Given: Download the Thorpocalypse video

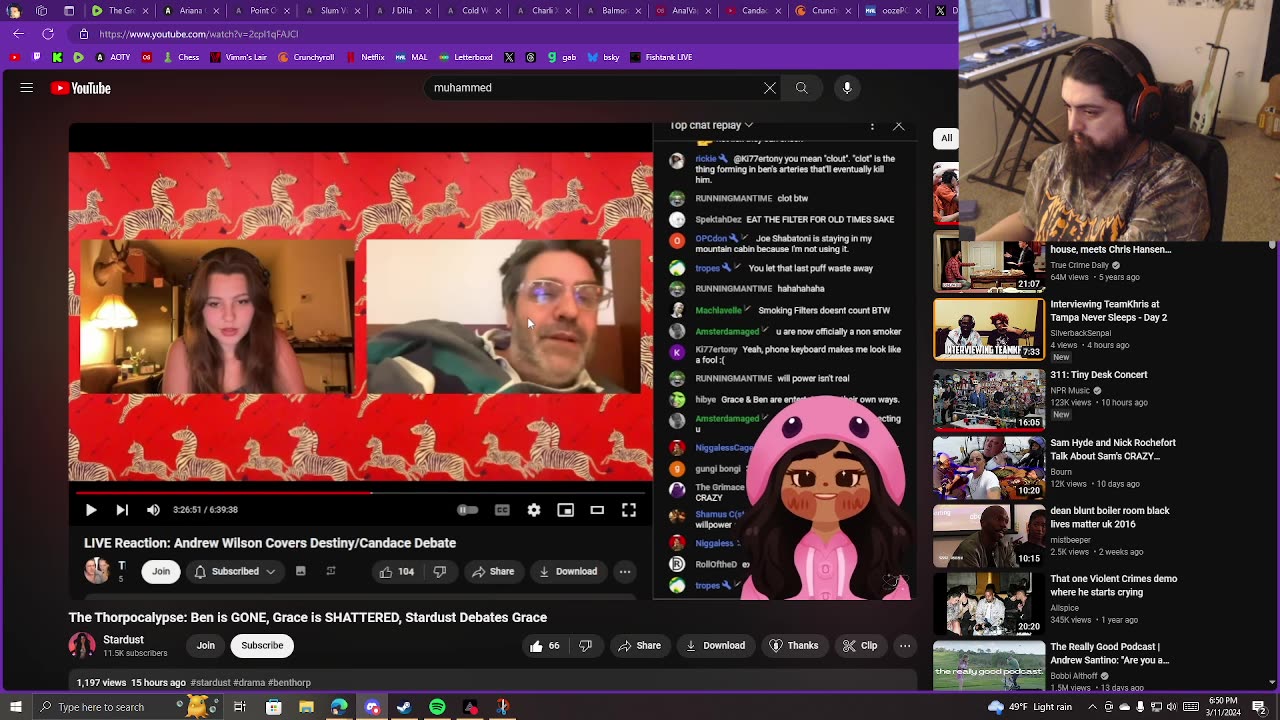Looking at the screenshot, I should tap(715, 646).
